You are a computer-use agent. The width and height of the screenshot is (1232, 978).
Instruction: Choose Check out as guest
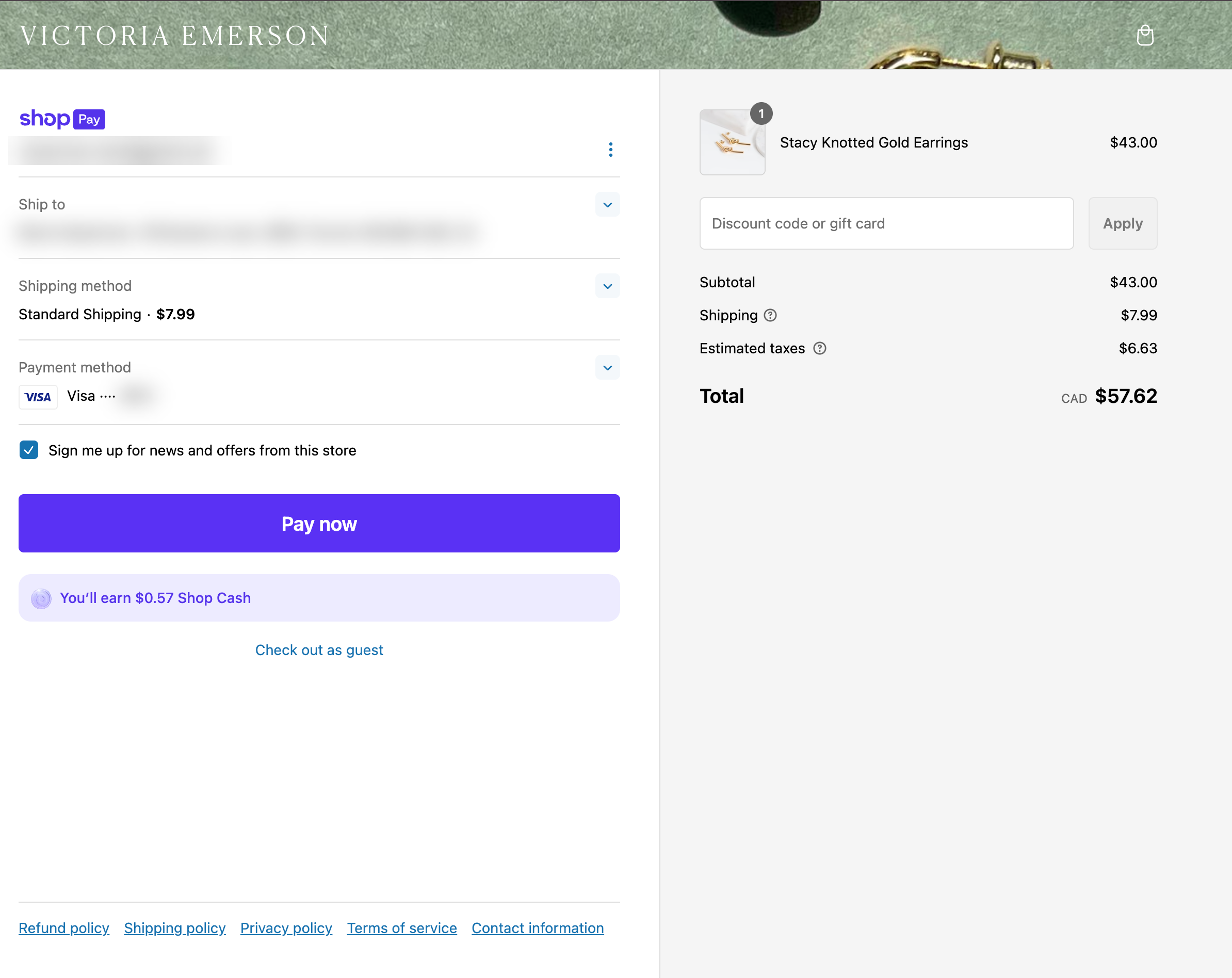coord(319,650)
